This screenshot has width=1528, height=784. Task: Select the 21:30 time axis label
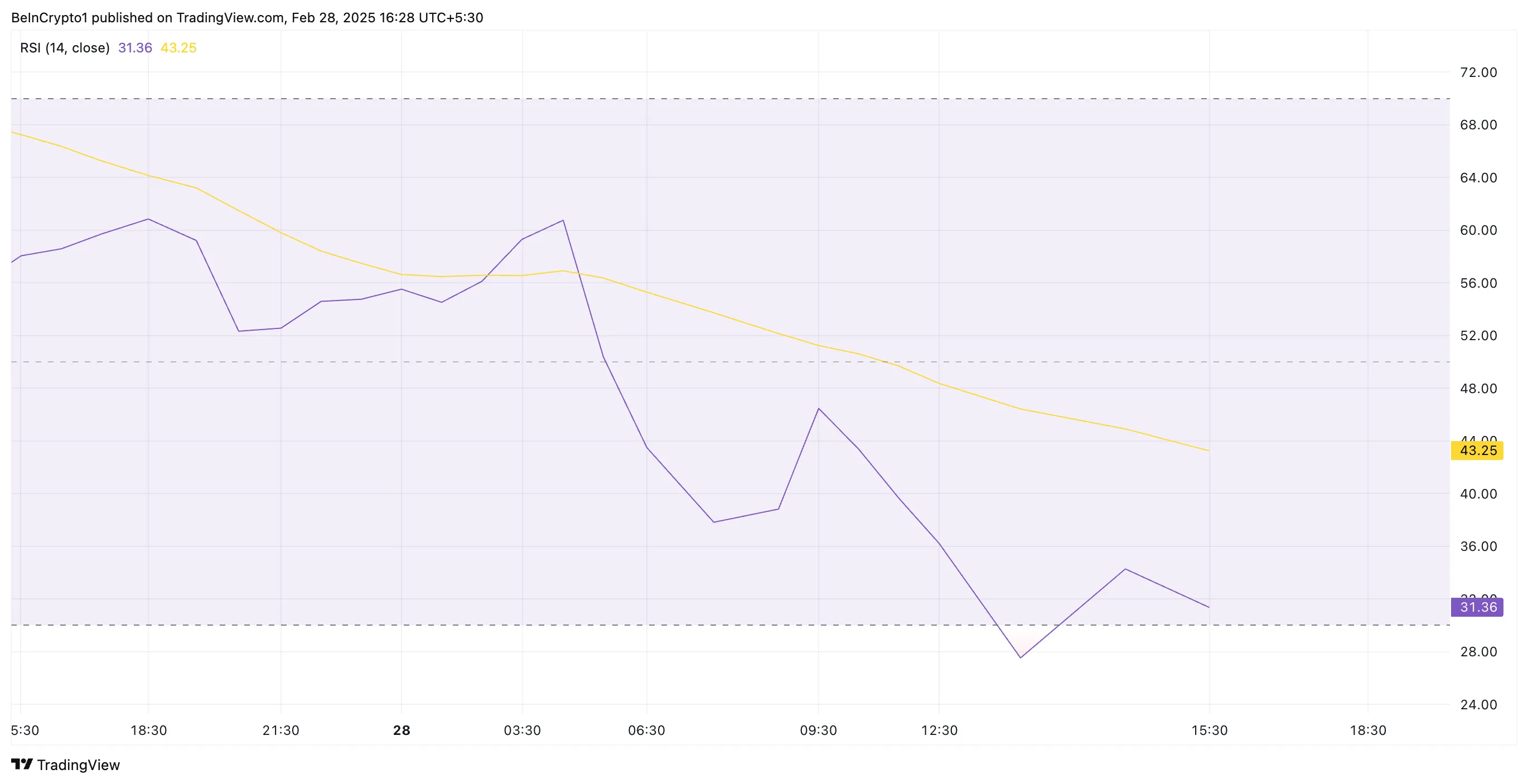tap(281, 730)
